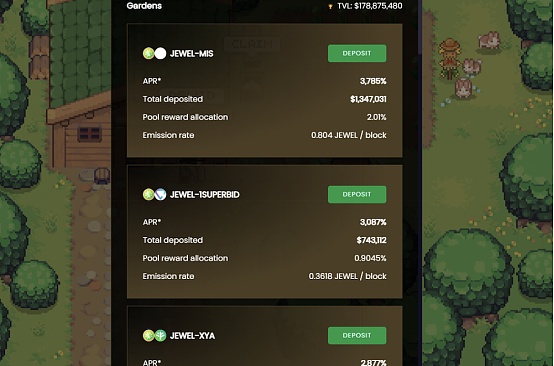Image resolution: width=554 pixels, height=366 pixels.
Task: Deposit into the JEWEL-1SUPERBID pool
Action: pos(357,194)
